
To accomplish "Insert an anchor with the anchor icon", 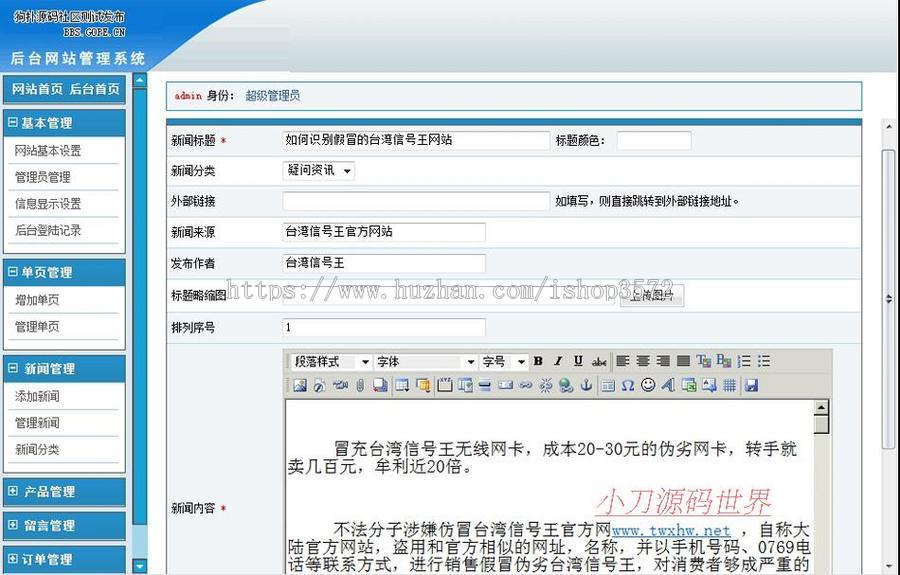I will click(586, 385).
